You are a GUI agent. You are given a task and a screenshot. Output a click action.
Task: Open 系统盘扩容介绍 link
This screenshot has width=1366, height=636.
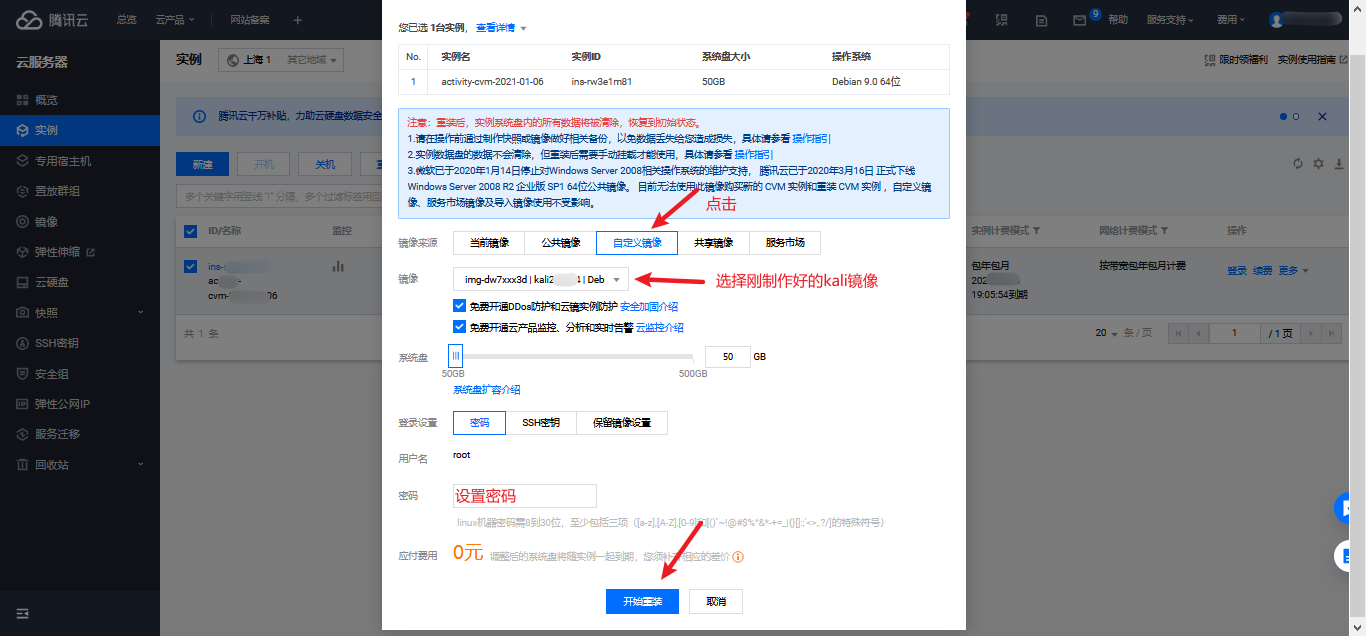(487, 389)
